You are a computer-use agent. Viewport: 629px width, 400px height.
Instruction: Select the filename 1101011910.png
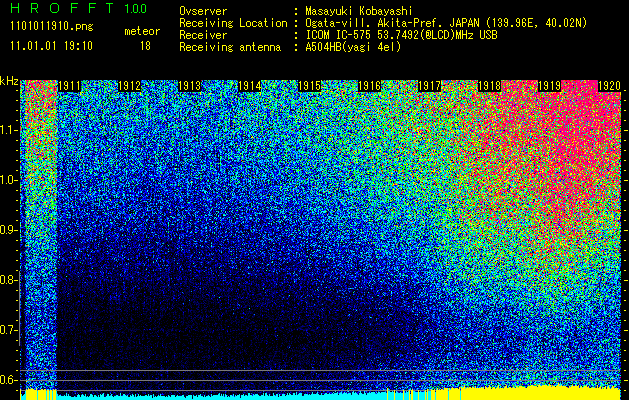point(52,27)
